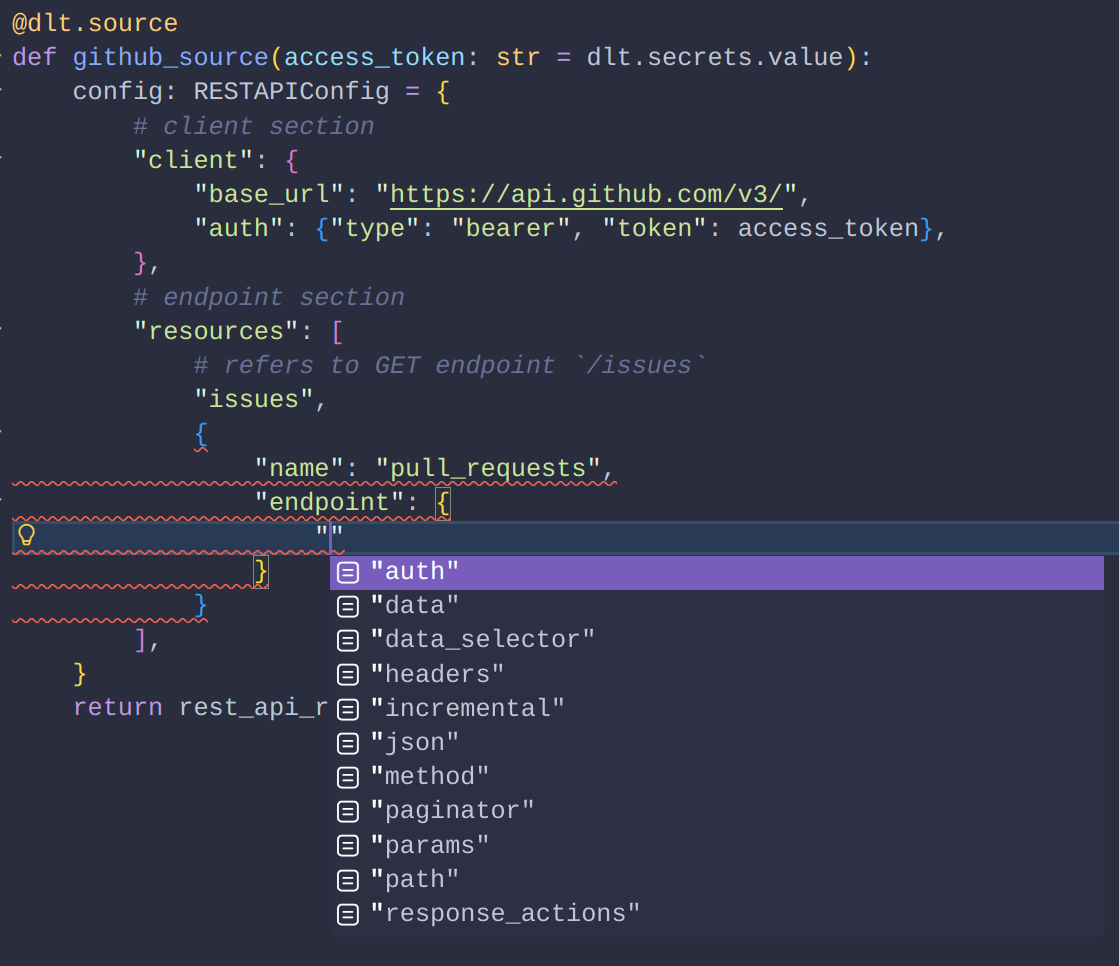Select the "incremental" completion entry
The image size is (1119, 966).
click(x=468, y=708)
